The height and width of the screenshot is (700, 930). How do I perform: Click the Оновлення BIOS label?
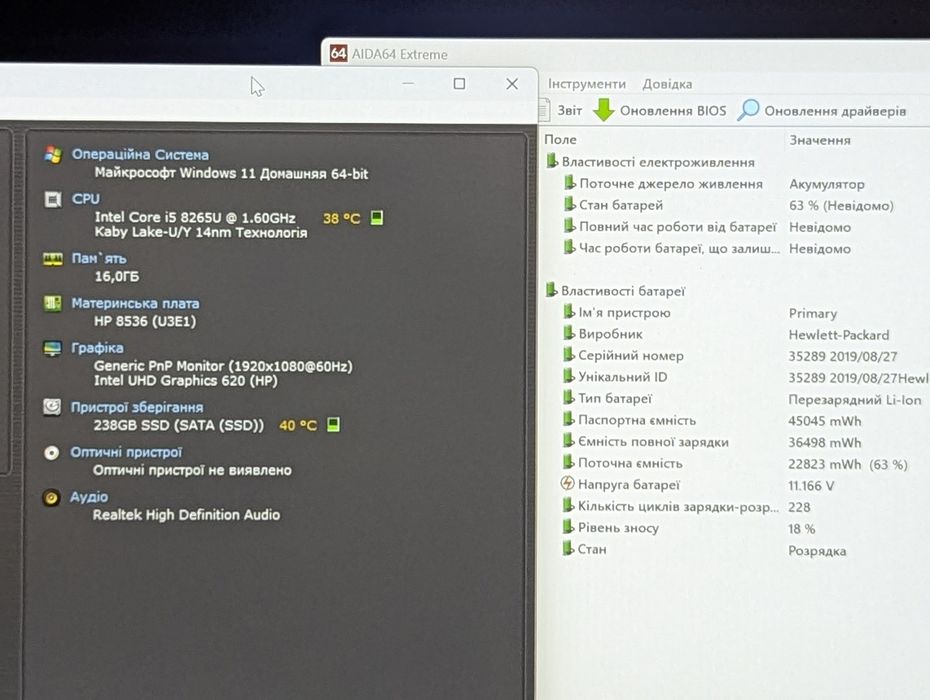click(673, 111)
